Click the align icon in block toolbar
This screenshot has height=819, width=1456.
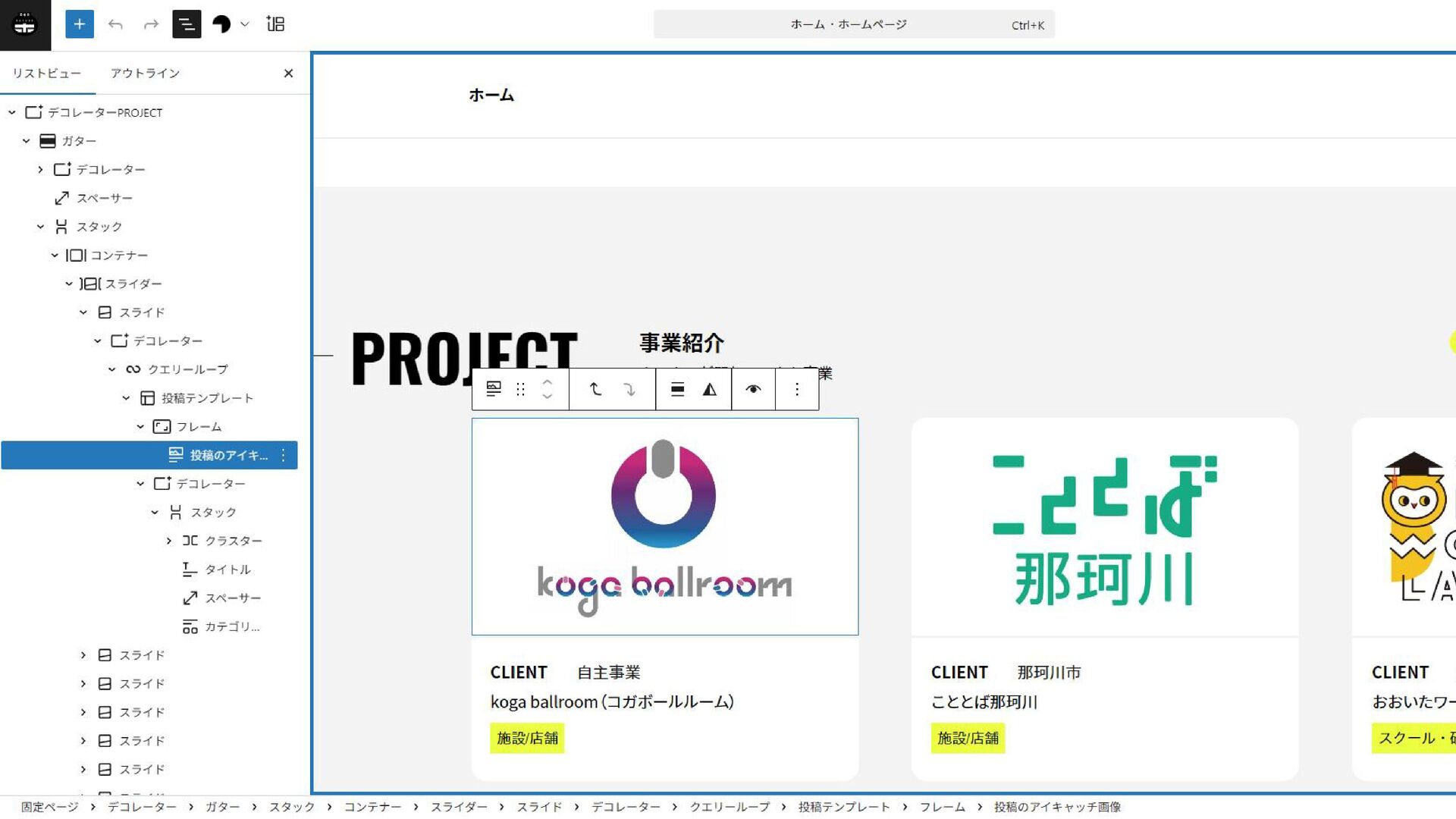pyautogui.click(x=677, y=389)
